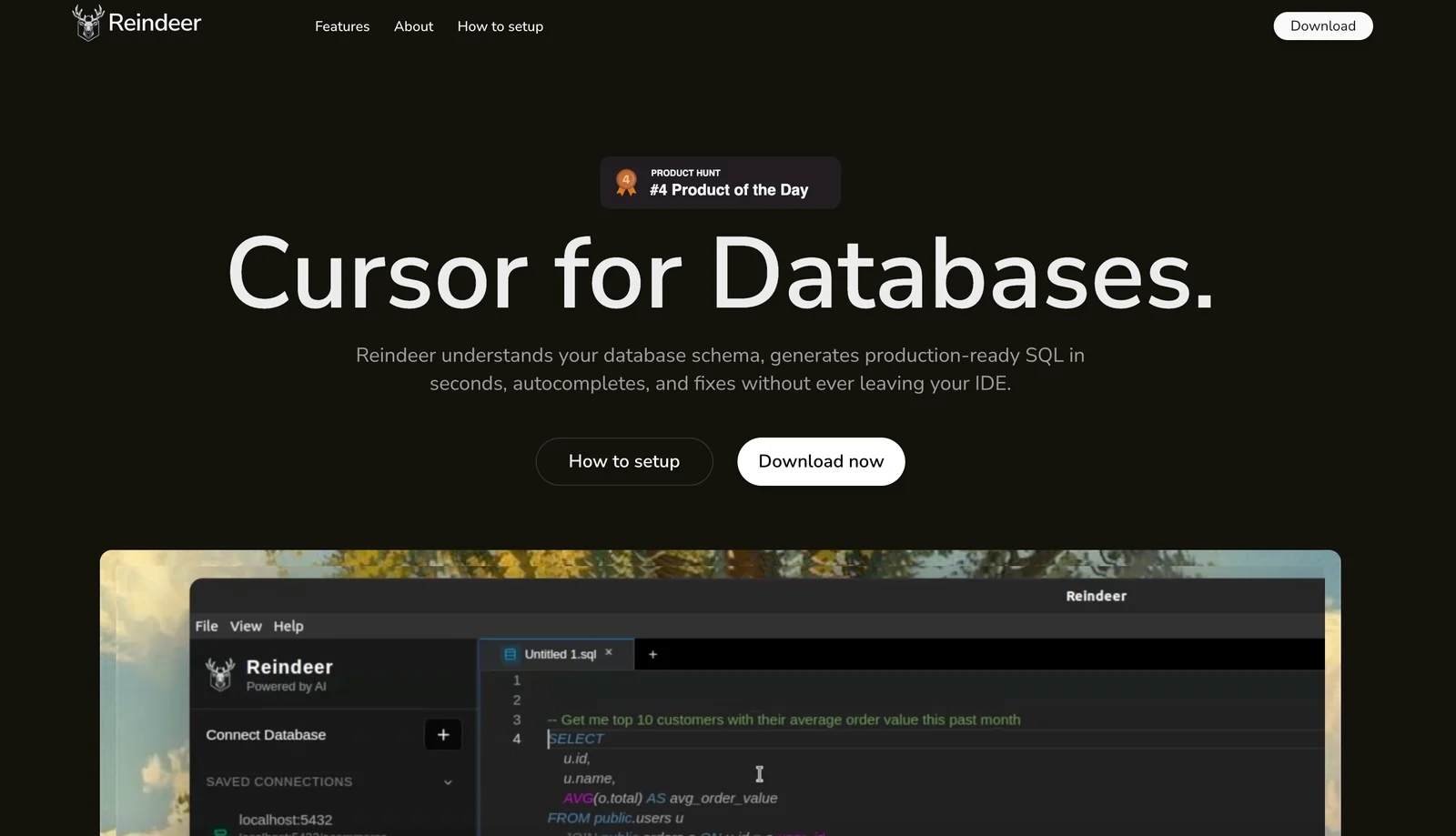The height and width of the screenshot is (836, 1456).
Task: Click the Download now button
Action: tap(821, 461)
